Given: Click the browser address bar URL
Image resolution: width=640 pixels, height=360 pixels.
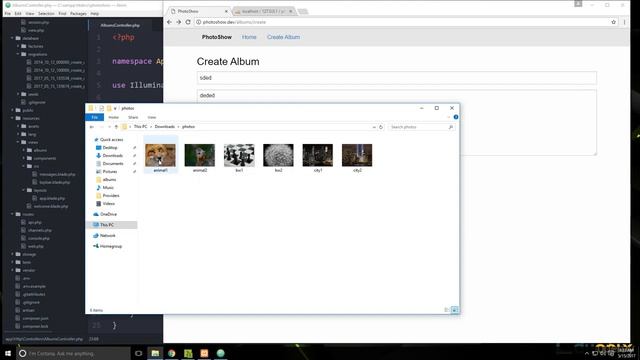Looking at the screenshot, I should coord(234,22).
